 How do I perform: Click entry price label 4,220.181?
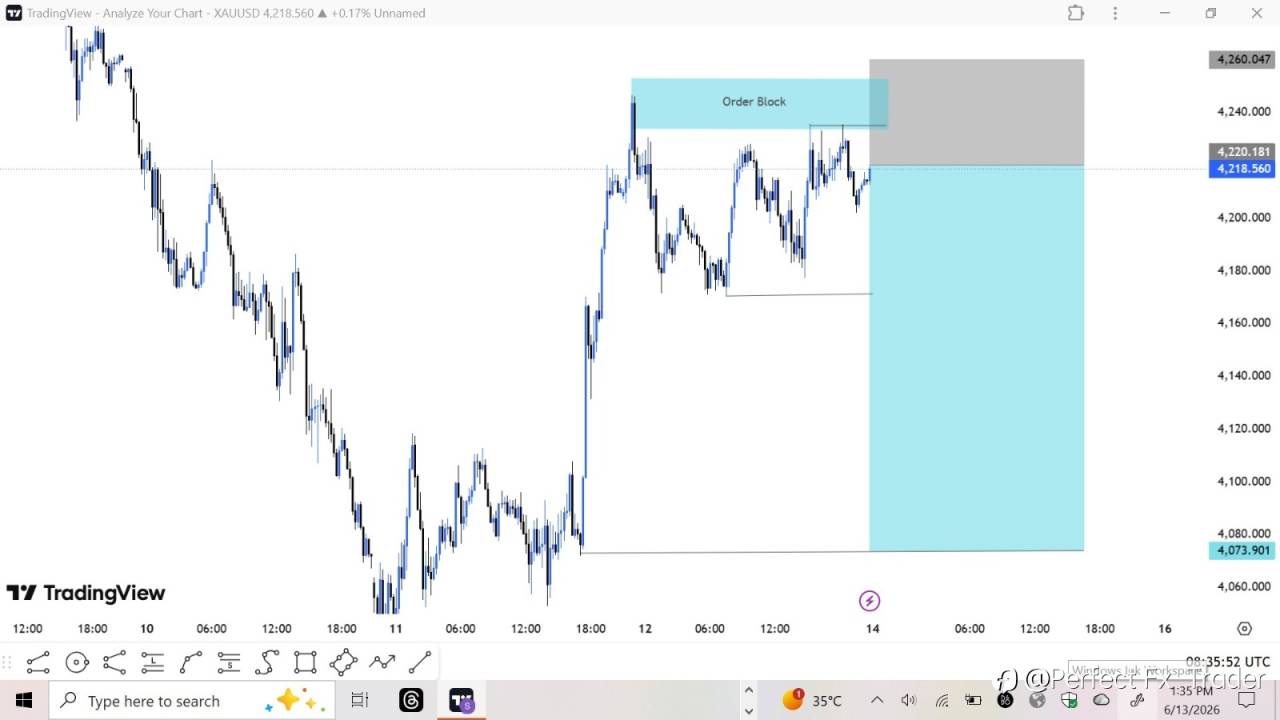point(1242,152)
